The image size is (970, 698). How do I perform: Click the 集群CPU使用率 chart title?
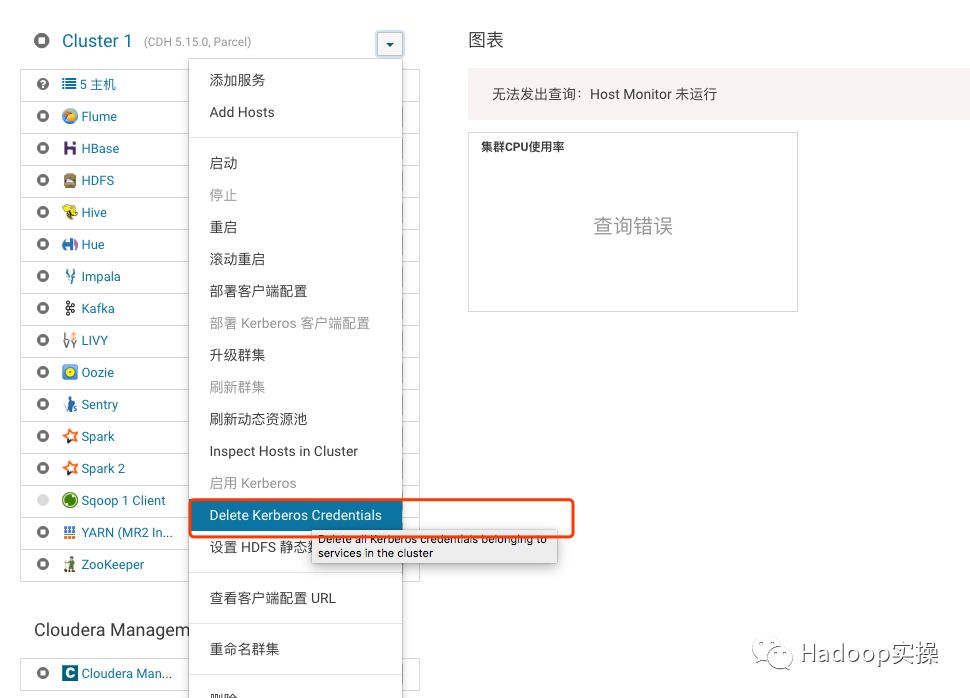[523, 147]
